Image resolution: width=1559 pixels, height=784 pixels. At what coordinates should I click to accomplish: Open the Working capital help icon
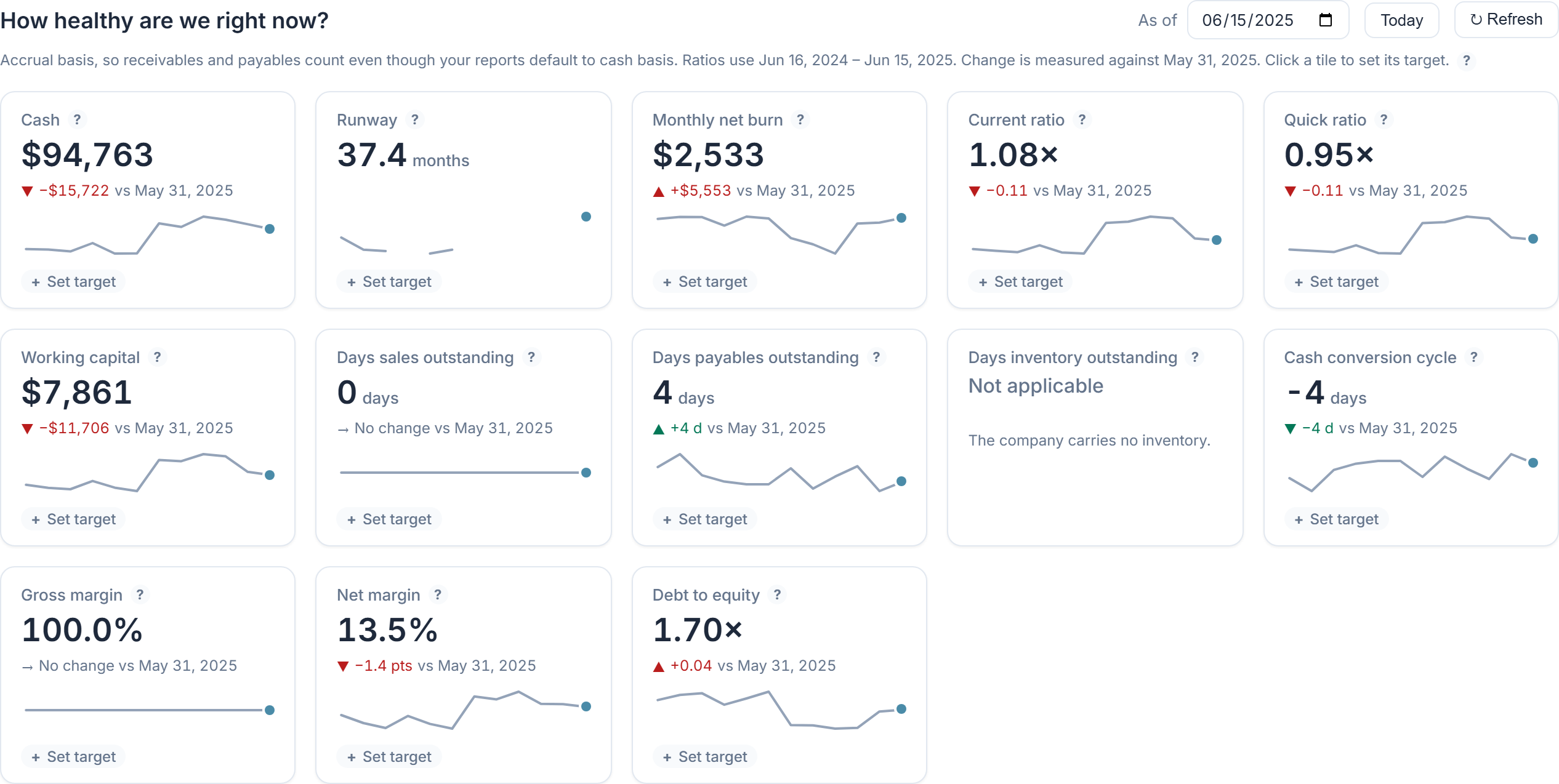click(x=157, y=357)
